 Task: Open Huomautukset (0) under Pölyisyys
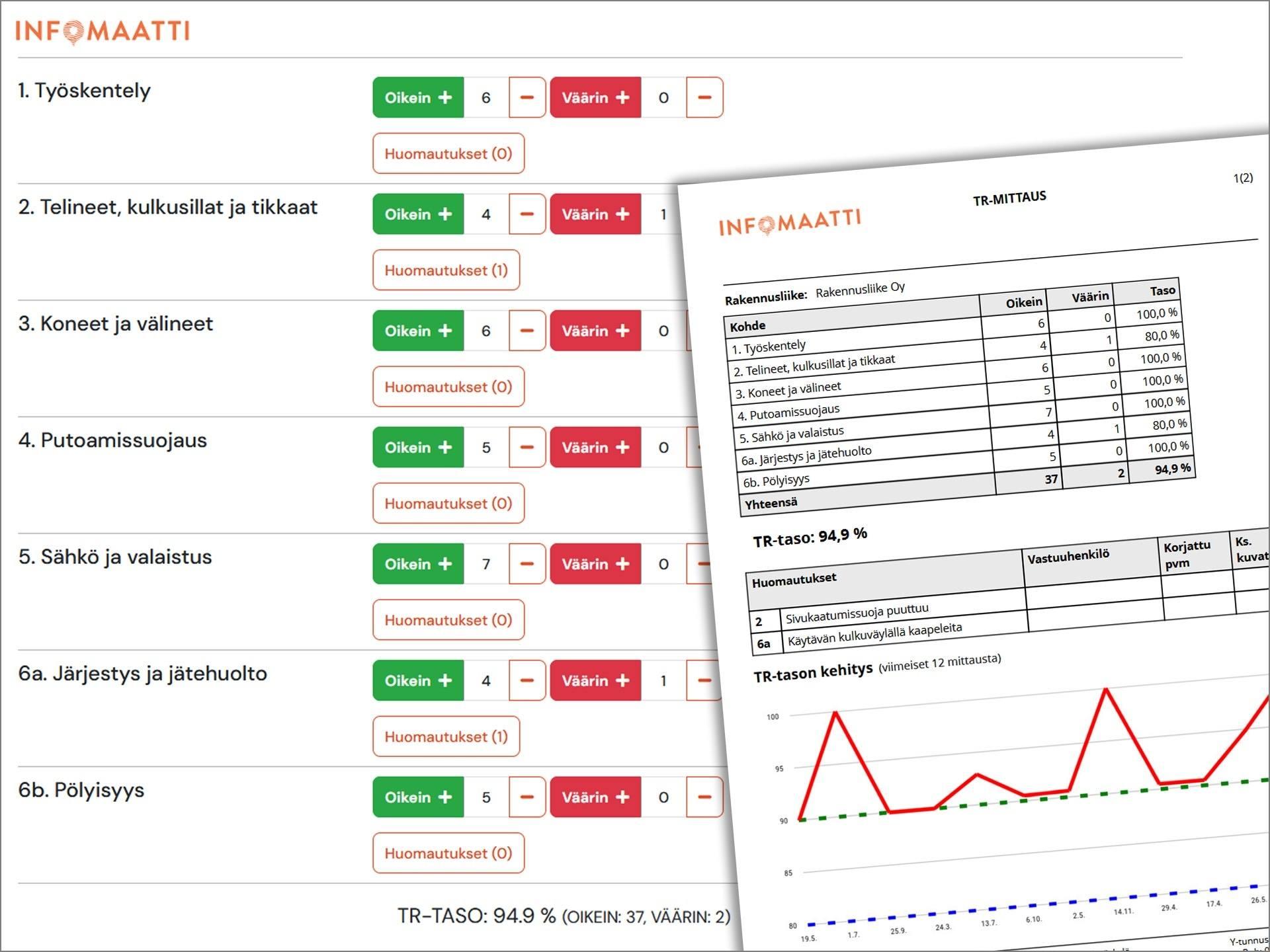pos(448,853)
